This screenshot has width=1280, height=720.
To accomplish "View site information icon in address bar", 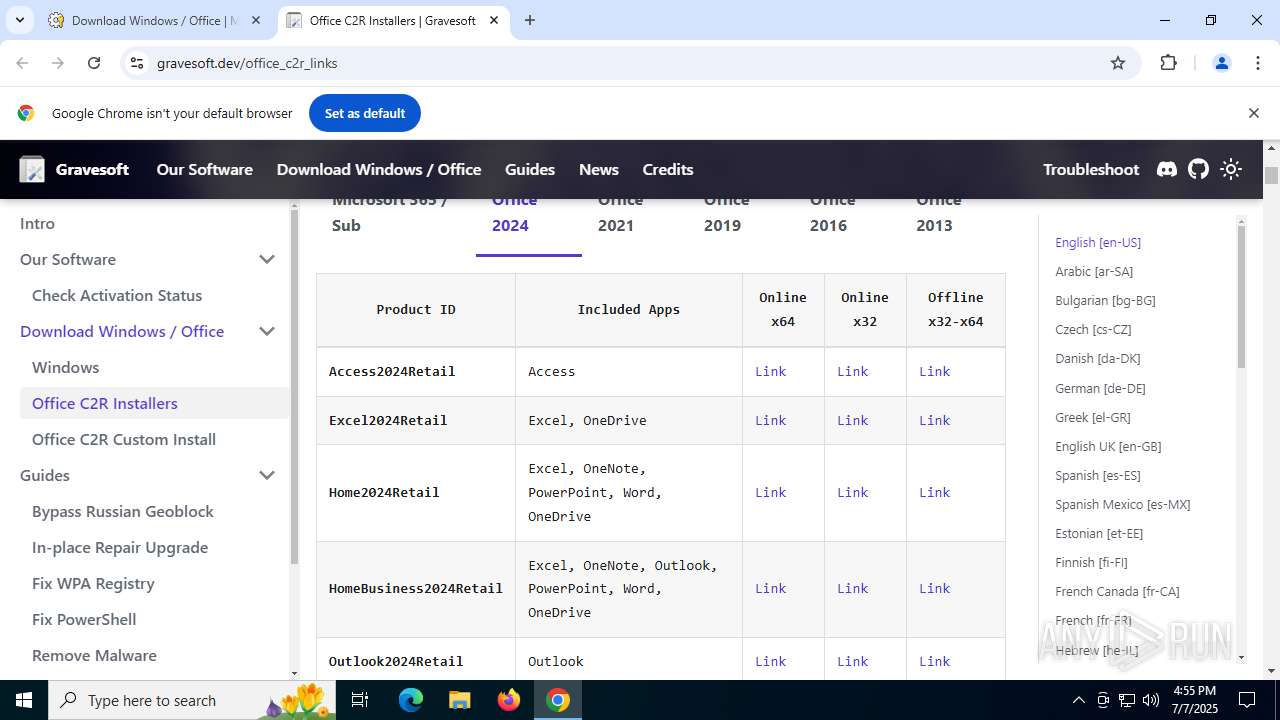I will [137, 63].
